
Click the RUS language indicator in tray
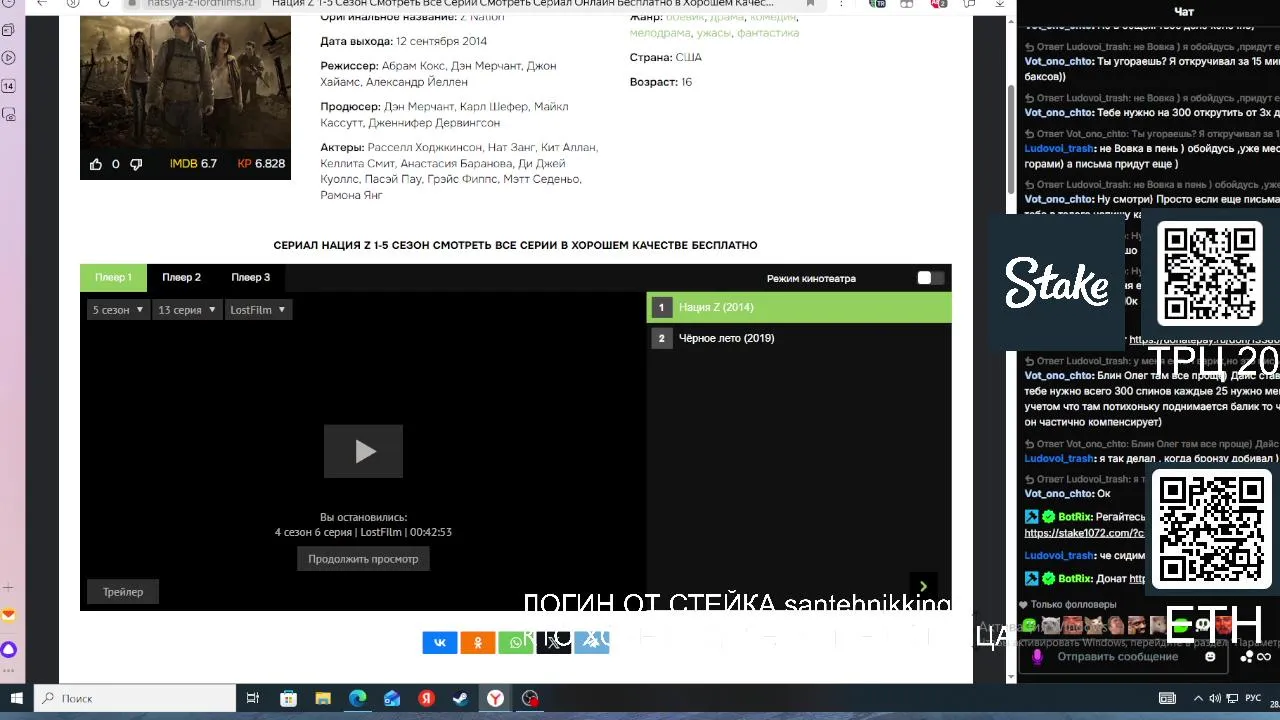1253,698
